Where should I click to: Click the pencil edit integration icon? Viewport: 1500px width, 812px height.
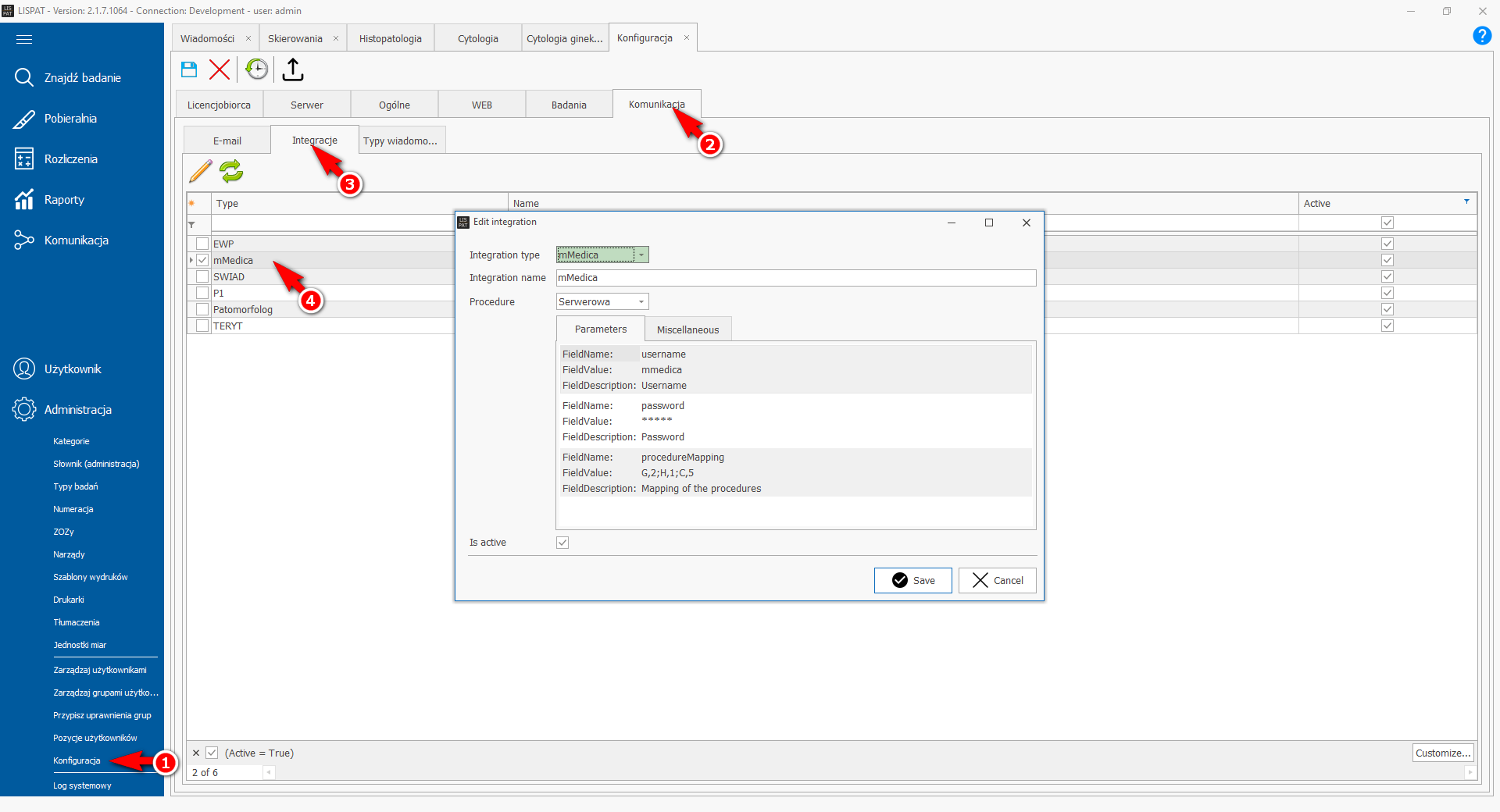(x=201, y=171)
